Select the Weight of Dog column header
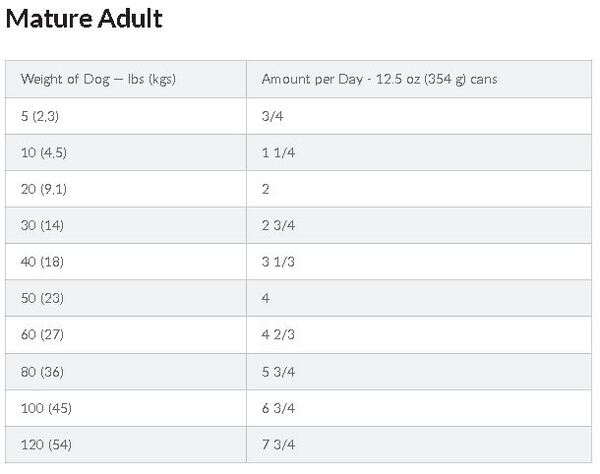600x474 pixels. coord(126,79)
